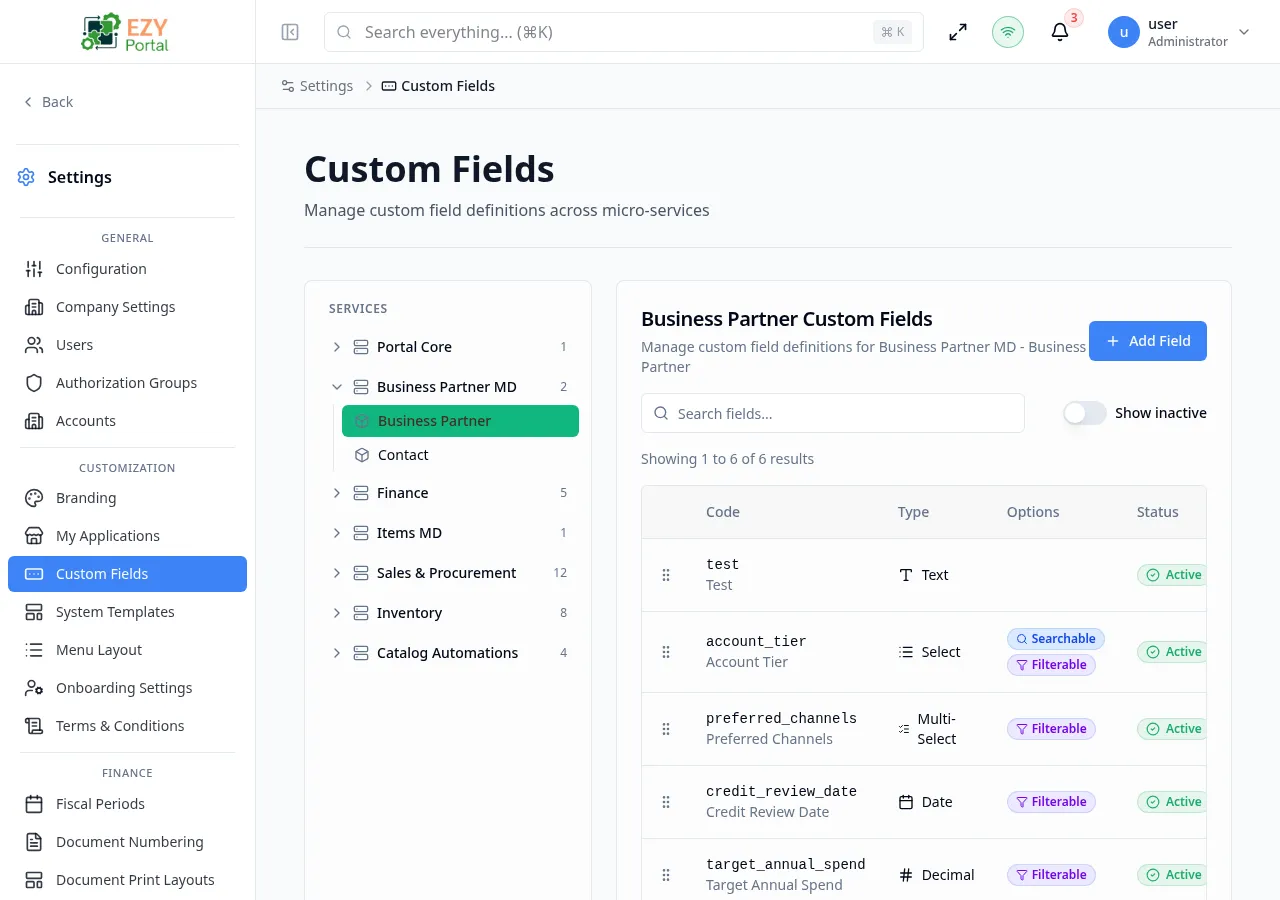Click the Menu Layout list icon
Viewport: 1280px width, 900px height.
point(34,650)
